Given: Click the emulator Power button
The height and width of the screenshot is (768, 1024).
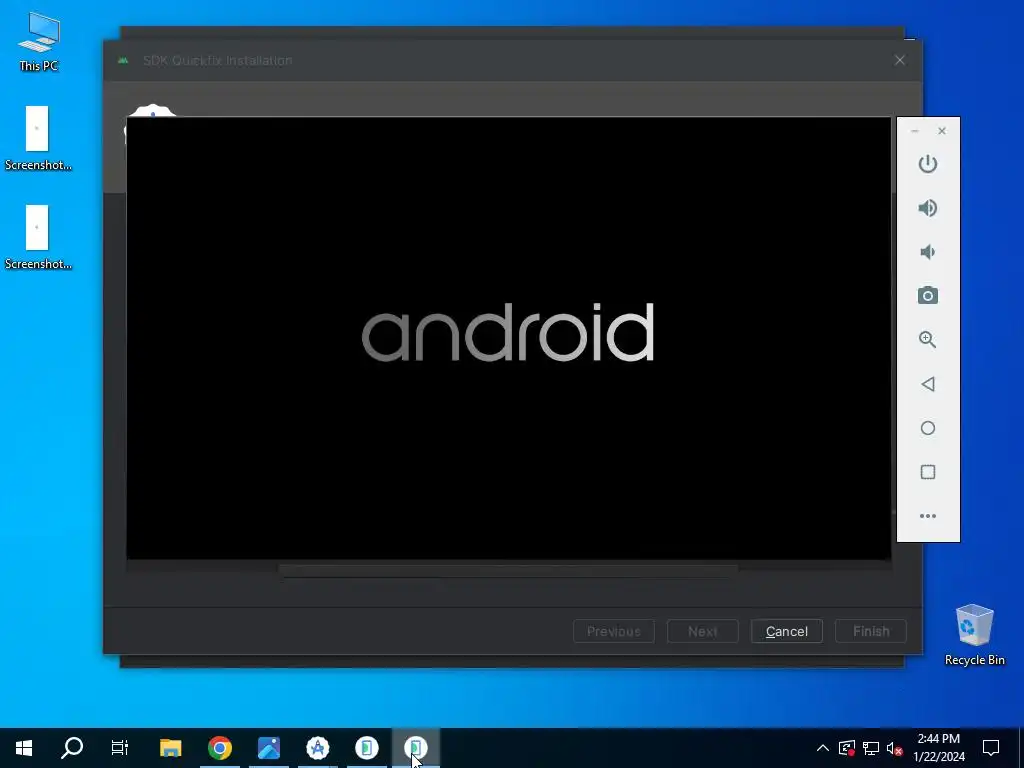Looking at the screenshot, I should (927, 164).
